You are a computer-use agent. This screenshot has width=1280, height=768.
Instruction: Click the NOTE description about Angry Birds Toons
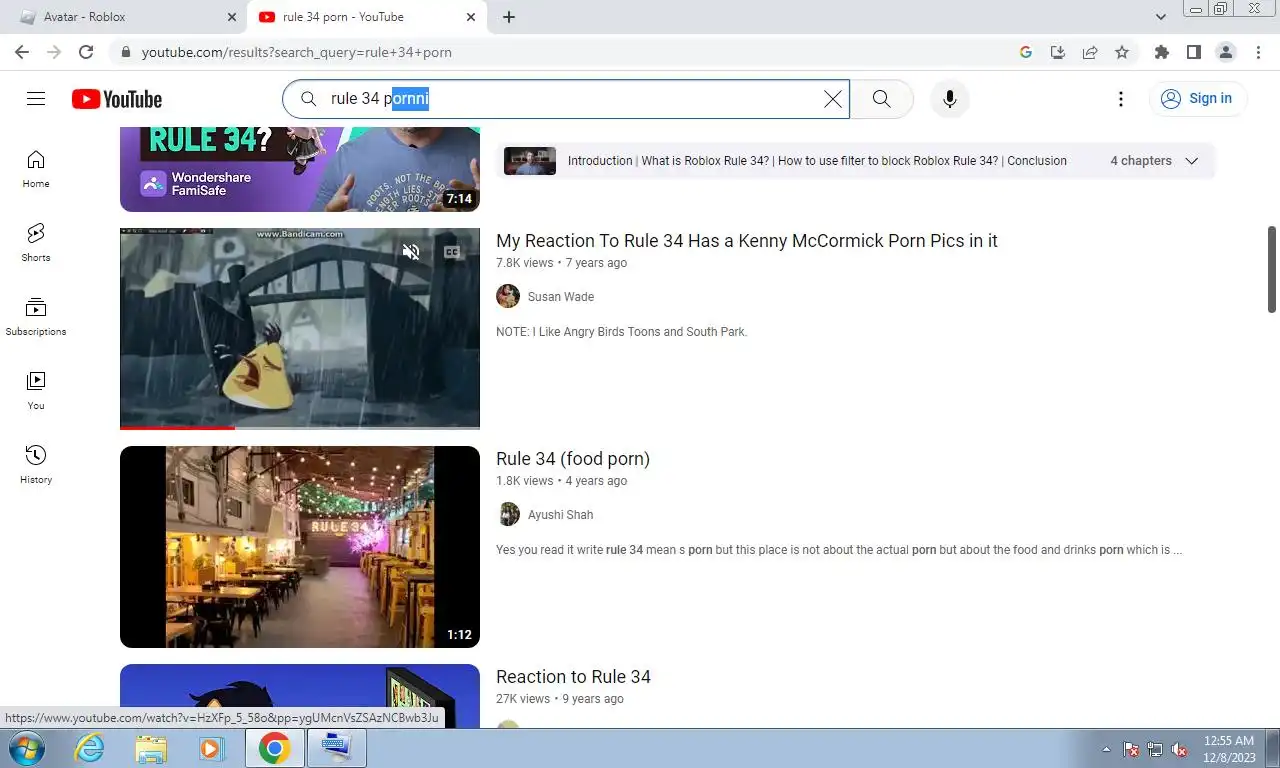click(x=621, y=332)
